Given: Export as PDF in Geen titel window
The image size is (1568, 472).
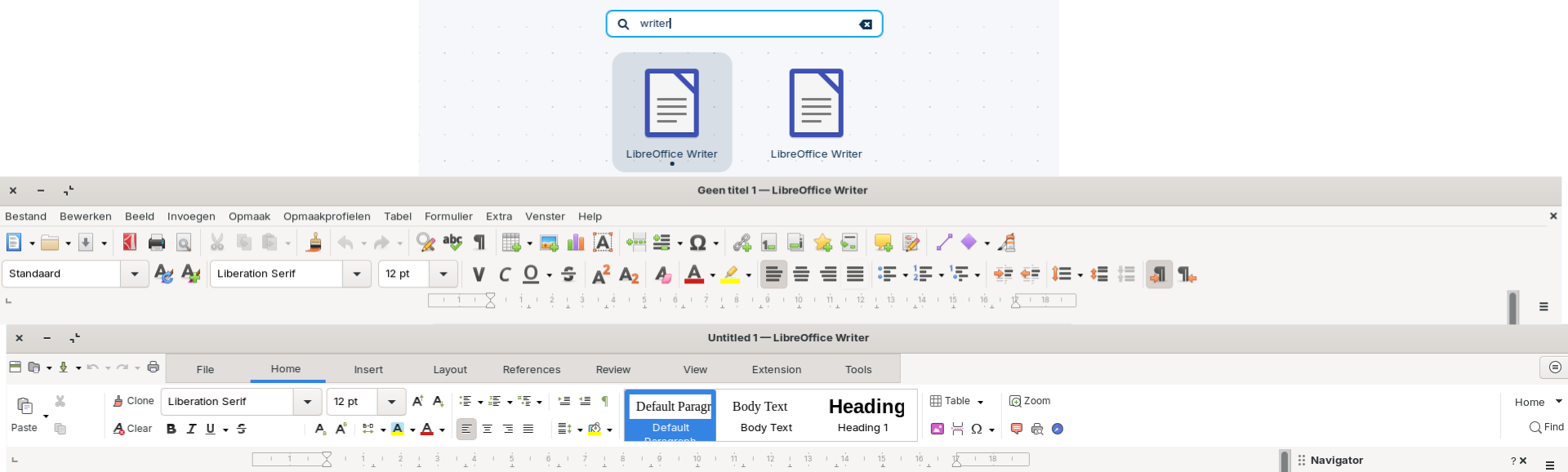Looking at the screenshot, I should 129,243.
